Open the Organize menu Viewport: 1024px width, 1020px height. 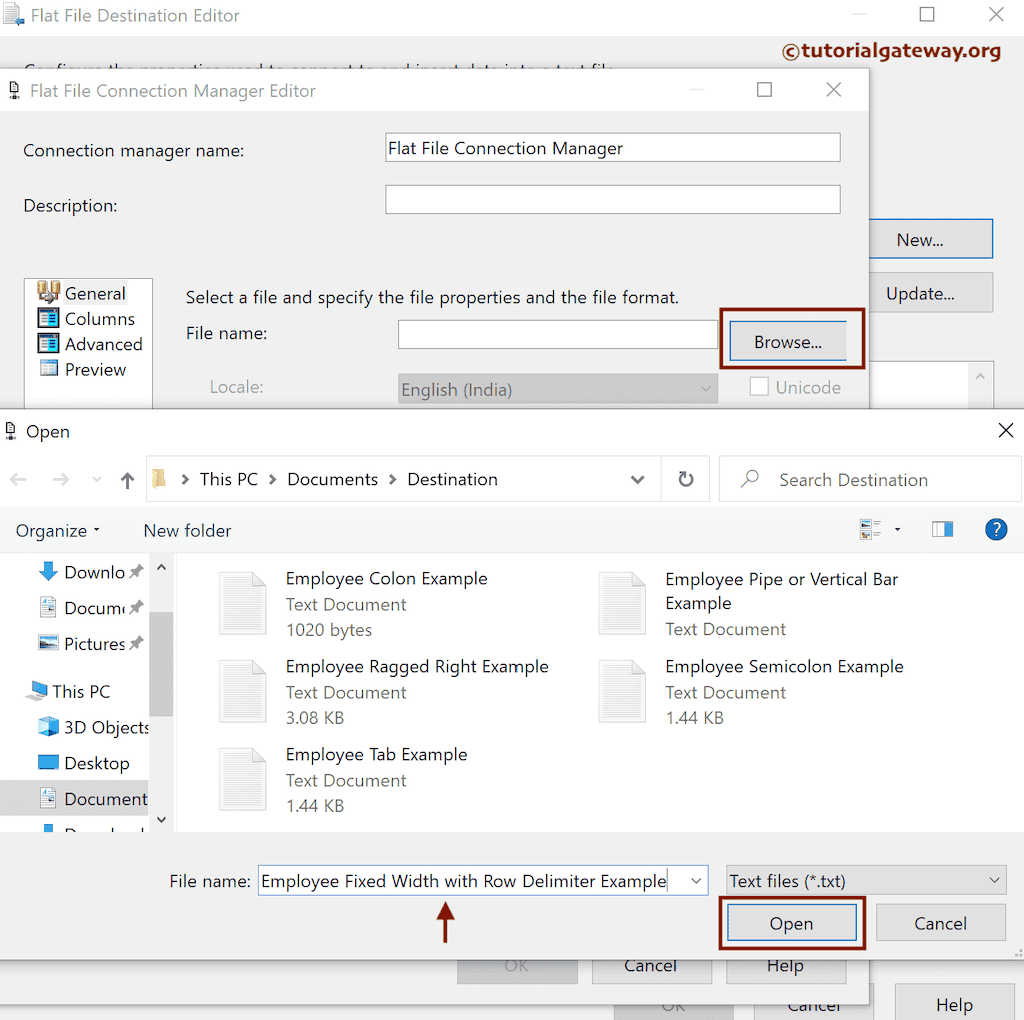coord(56,530)
